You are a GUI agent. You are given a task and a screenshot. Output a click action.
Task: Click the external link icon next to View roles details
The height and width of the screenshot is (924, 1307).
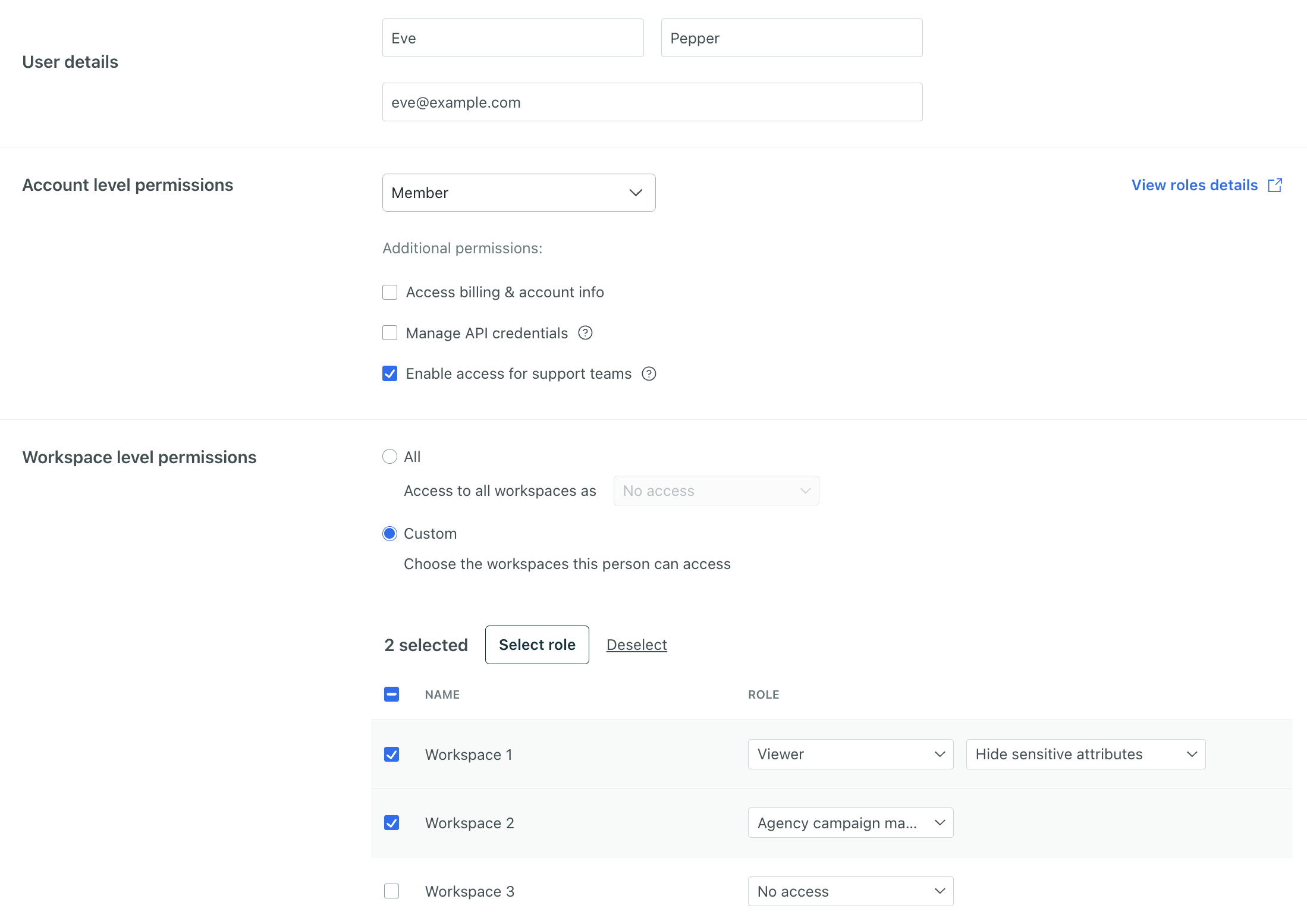[1275, 185]
